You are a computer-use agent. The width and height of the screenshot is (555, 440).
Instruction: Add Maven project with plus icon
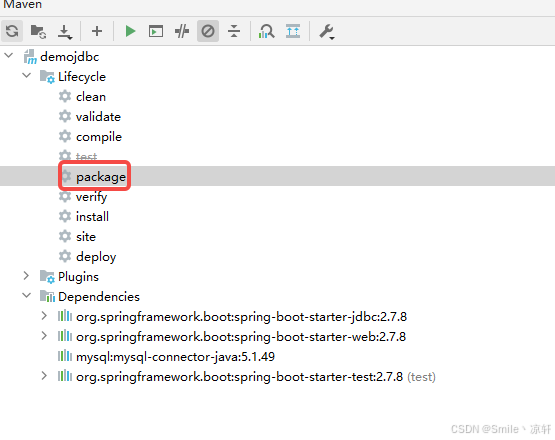point(97,31)
